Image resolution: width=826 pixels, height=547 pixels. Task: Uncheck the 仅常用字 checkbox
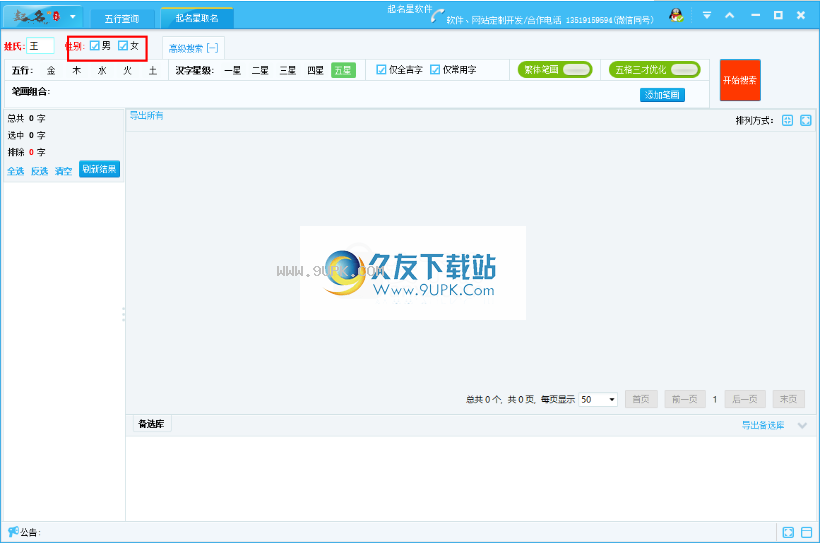click(435, 70)
